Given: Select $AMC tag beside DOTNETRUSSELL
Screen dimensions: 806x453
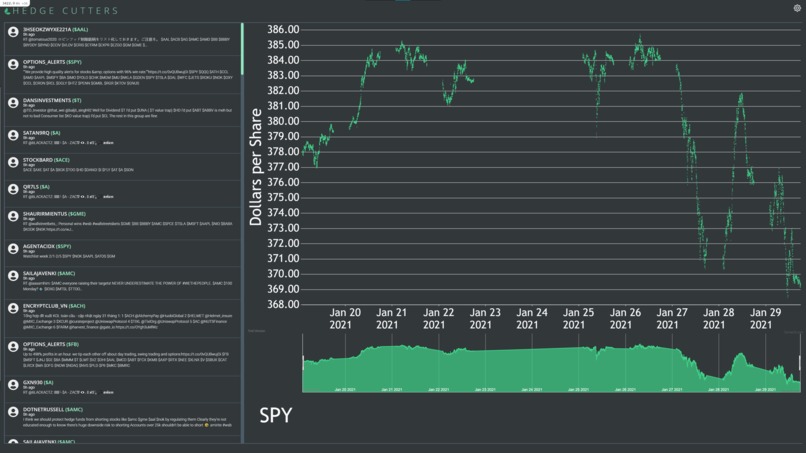Looking at the screenshot, I should coord(74,410).
